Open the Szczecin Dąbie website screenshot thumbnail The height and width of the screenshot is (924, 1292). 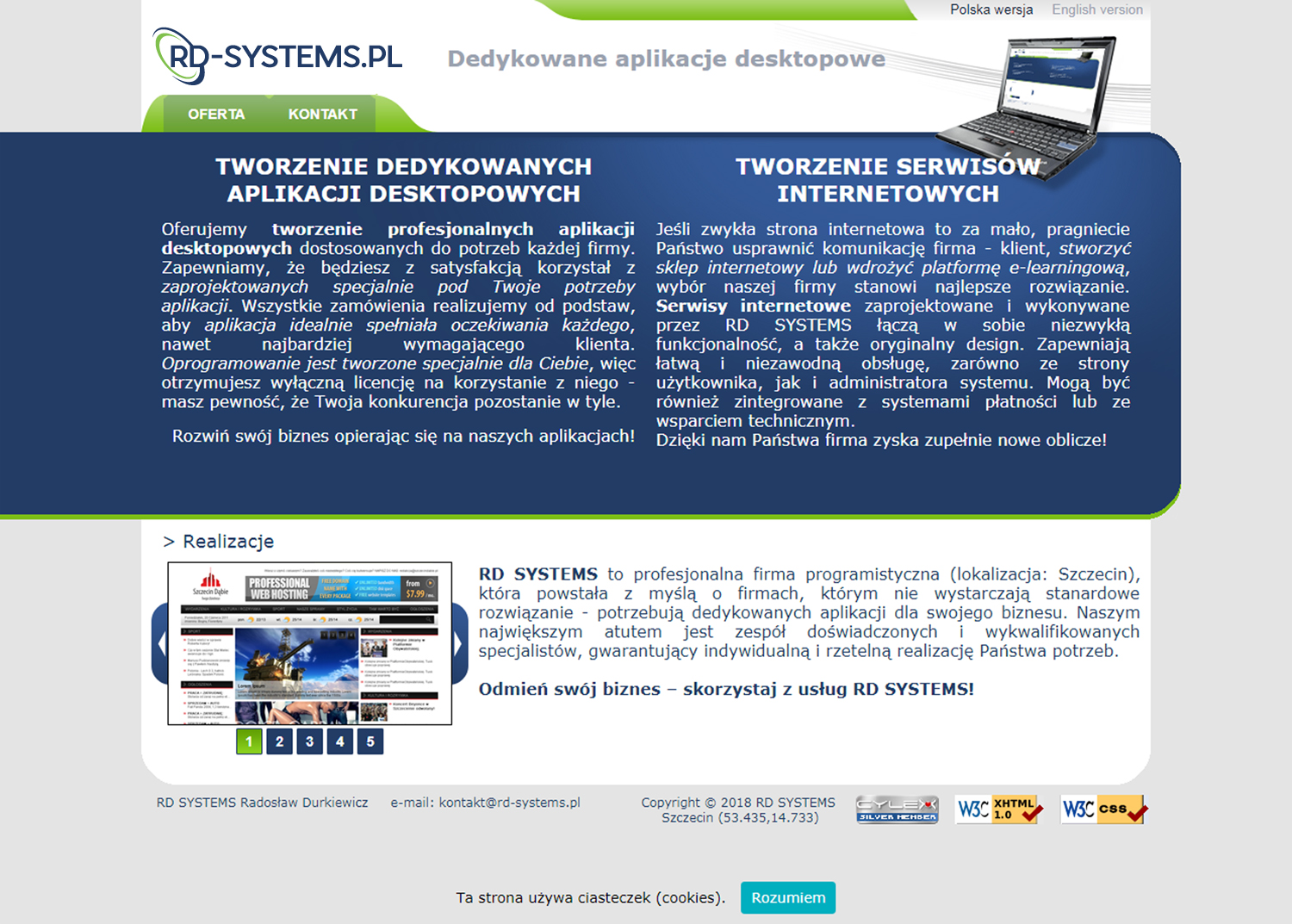tap(310, 643)
